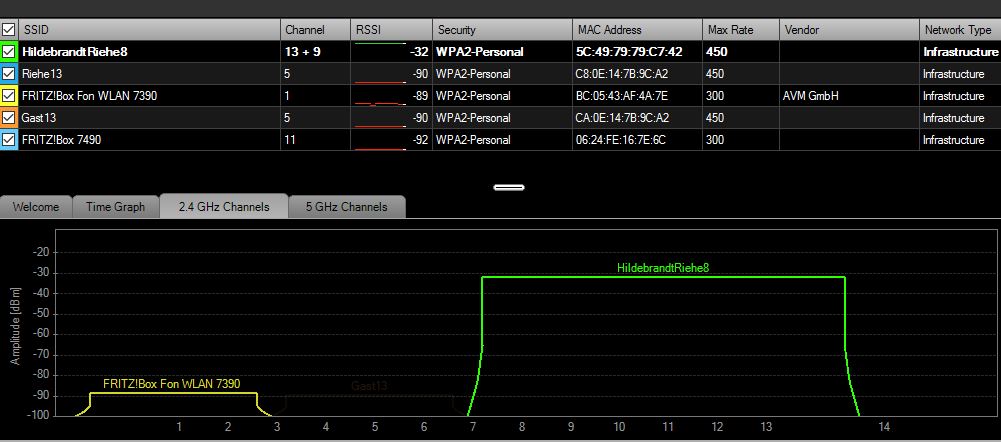The height and width of the screenshot is (442, 1001).
Task: Select the Riehe13 SSID cell
Action: (149, 74)
